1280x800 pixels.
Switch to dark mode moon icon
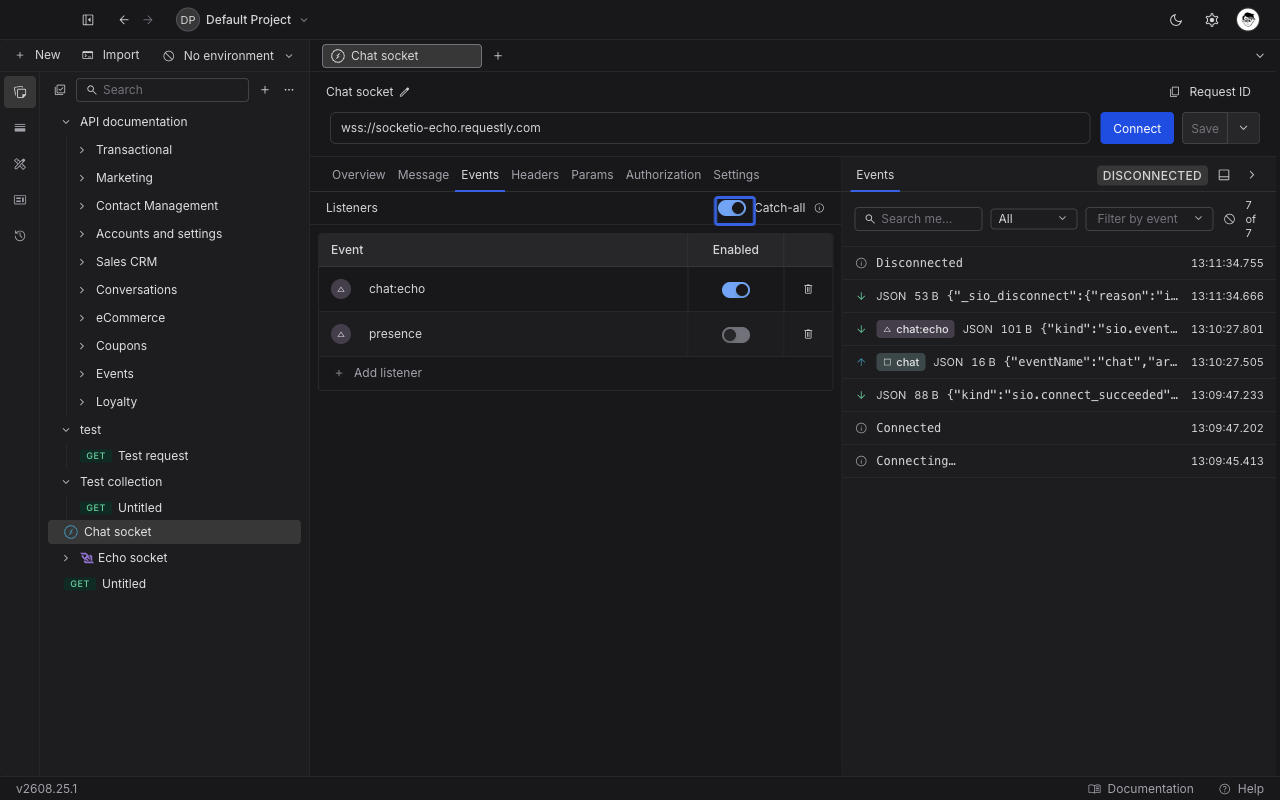tap(1176, 20)
